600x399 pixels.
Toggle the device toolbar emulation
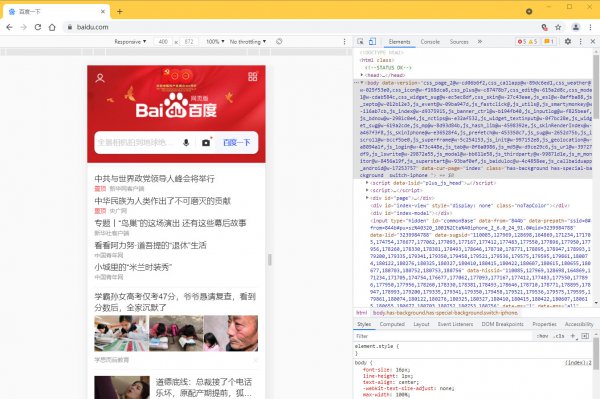click(x=372, y=41)
